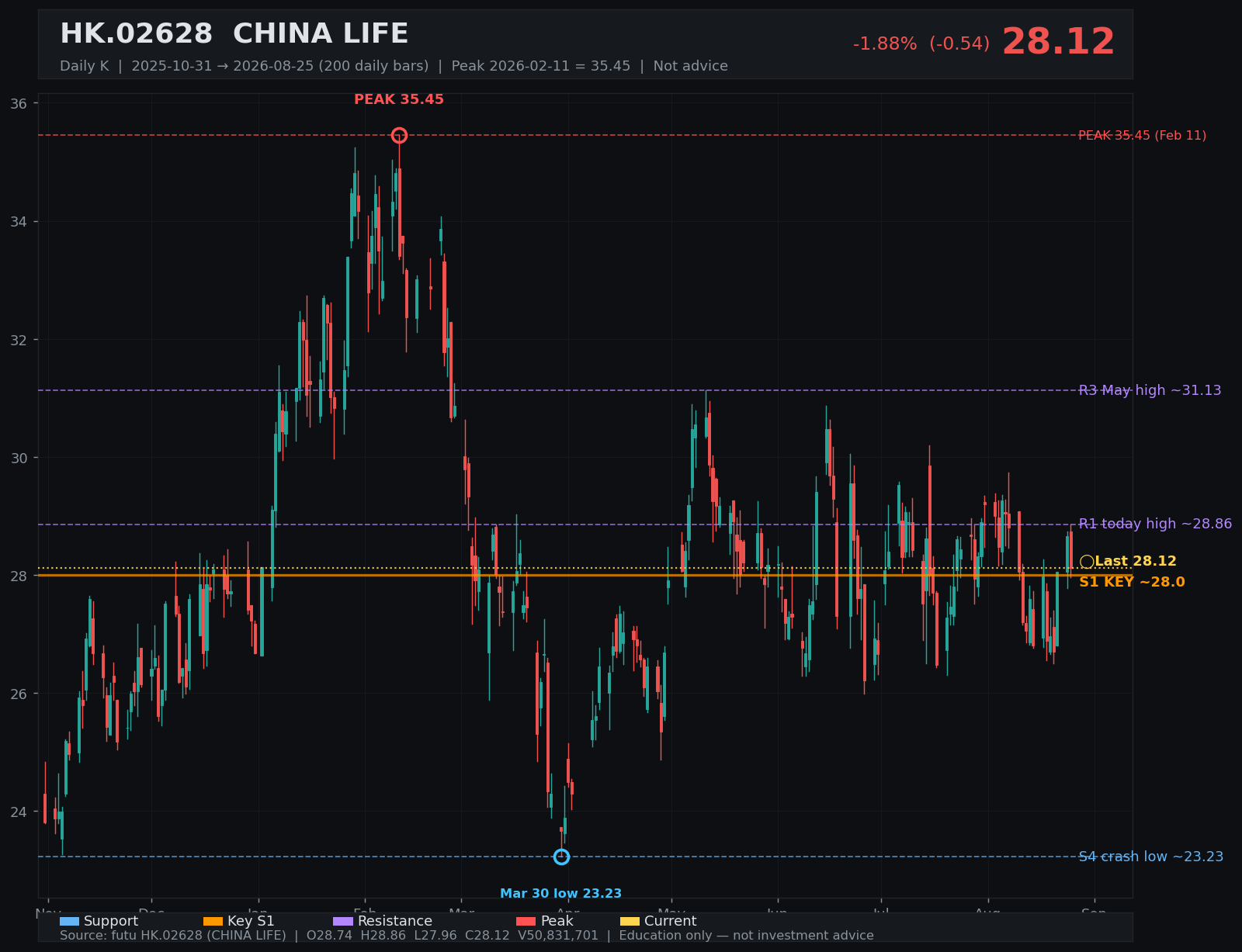The width and height of the screenshot is (1242, 952).
Task: Click the red Peak legend swatch
Action: tap(526, 921)
